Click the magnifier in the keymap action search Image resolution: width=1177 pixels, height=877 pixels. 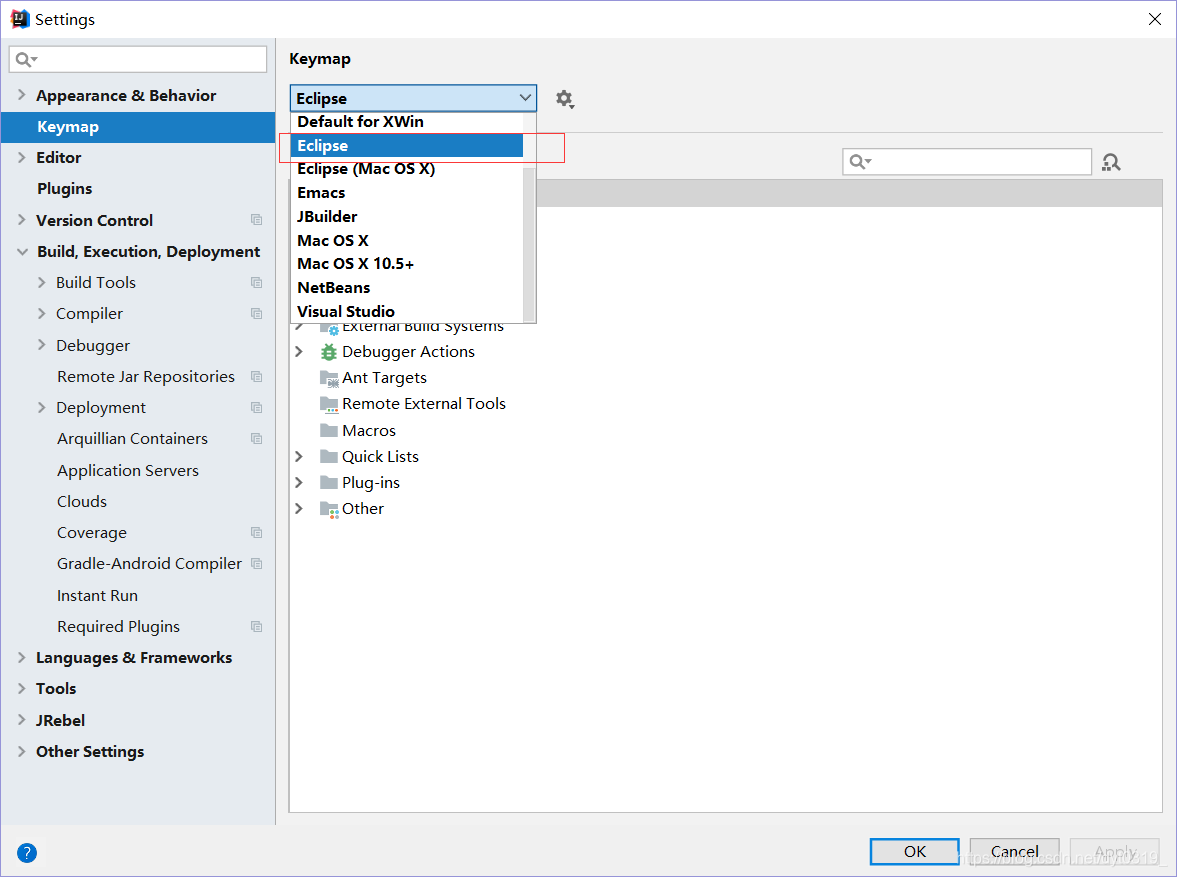[859, 161]
